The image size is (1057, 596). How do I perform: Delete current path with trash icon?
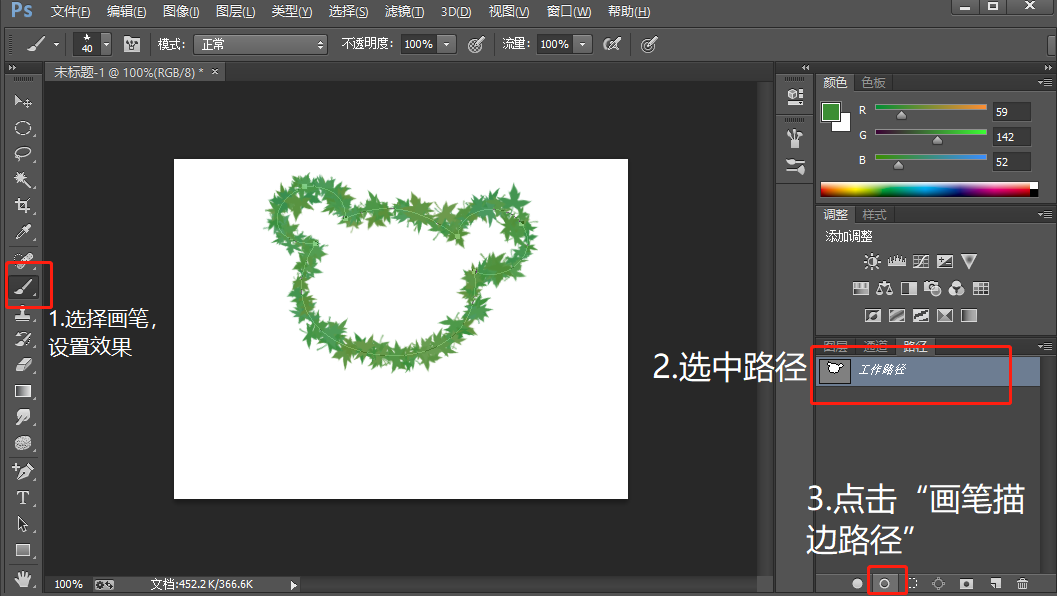point(1021,583)
